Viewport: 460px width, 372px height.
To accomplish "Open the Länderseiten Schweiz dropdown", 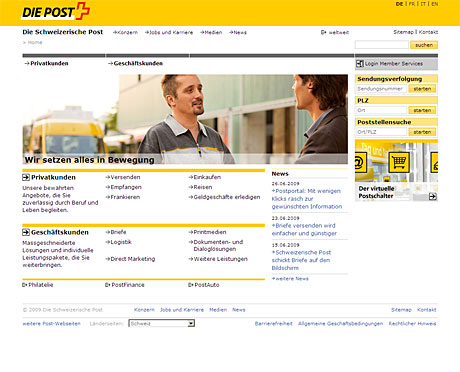I will (162, 323).
